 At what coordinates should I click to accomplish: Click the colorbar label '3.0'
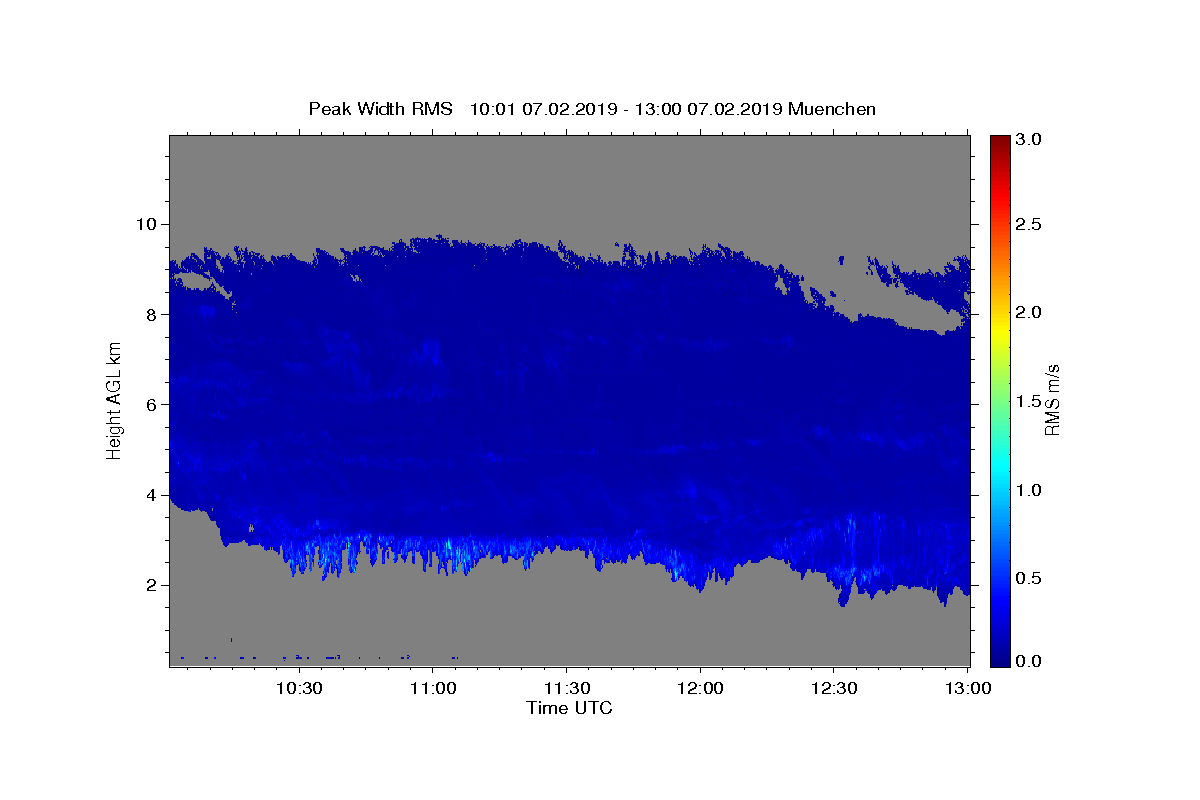[1030, 140]
